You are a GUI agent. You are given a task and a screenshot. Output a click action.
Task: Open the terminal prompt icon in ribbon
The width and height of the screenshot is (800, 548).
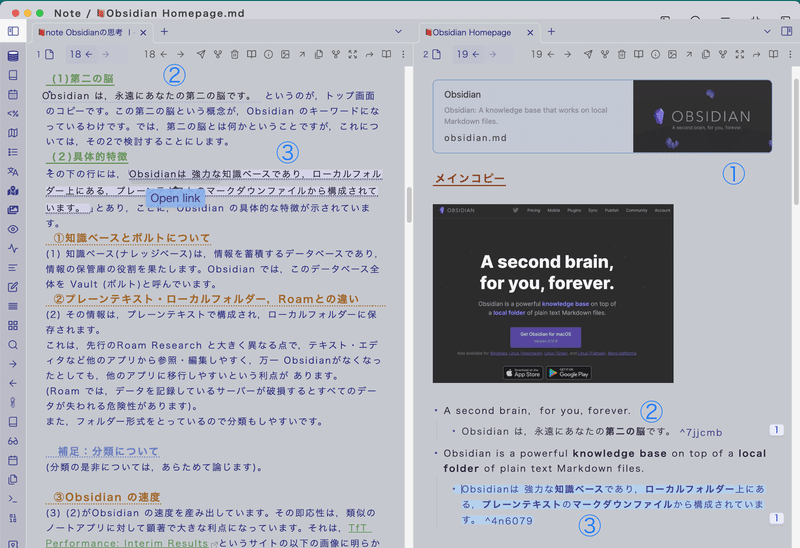click(x=13, y=499)
